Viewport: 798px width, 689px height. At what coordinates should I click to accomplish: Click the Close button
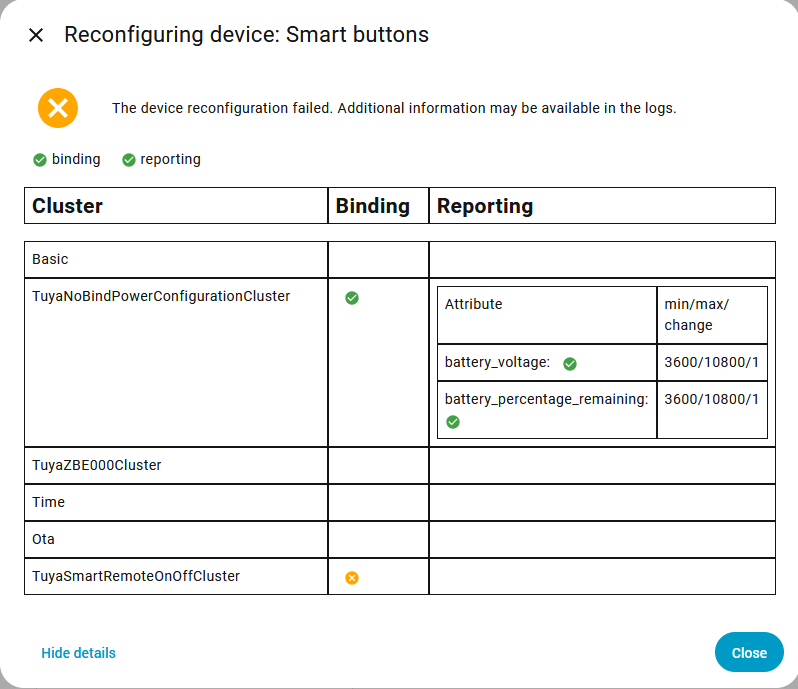pyautogui.click(x=749, y=652)
